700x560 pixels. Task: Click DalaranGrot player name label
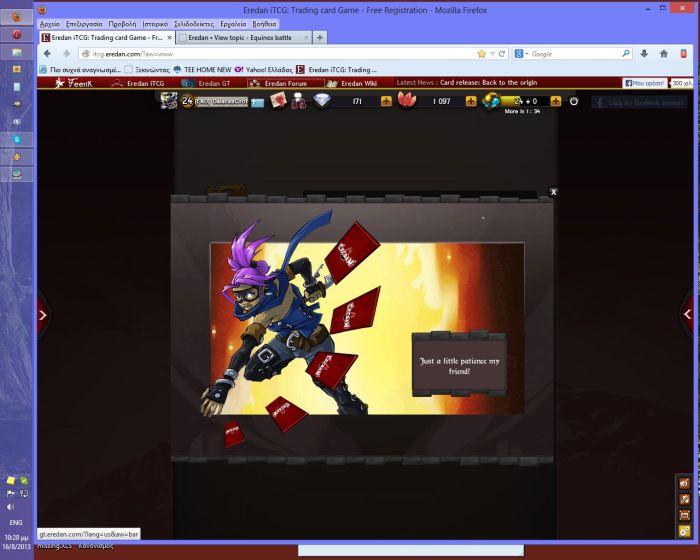(x=221, y=102)
